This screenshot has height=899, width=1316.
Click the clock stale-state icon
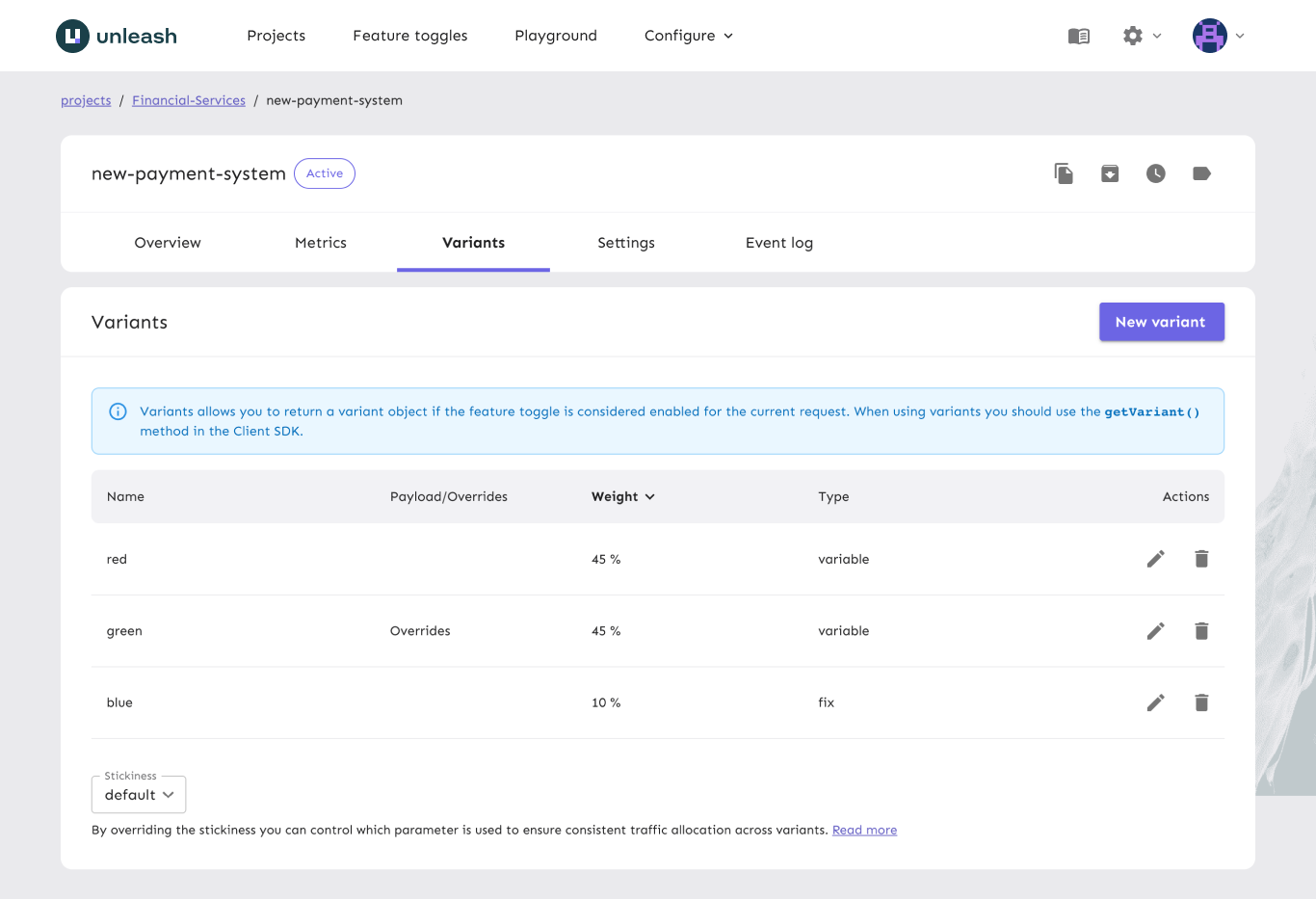(1156, 173)
